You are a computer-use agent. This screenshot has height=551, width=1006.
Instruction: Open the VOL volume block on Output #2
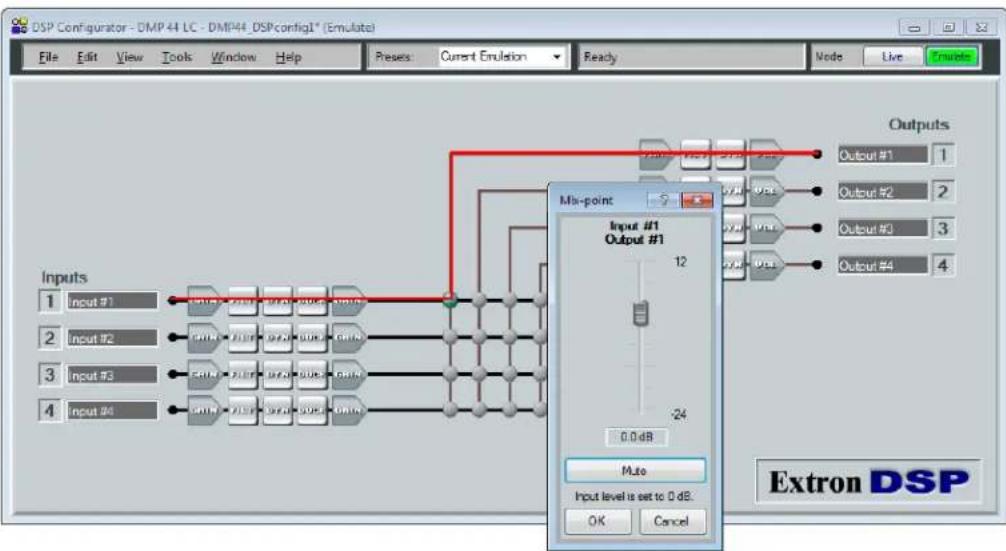(x=765, y=191)
